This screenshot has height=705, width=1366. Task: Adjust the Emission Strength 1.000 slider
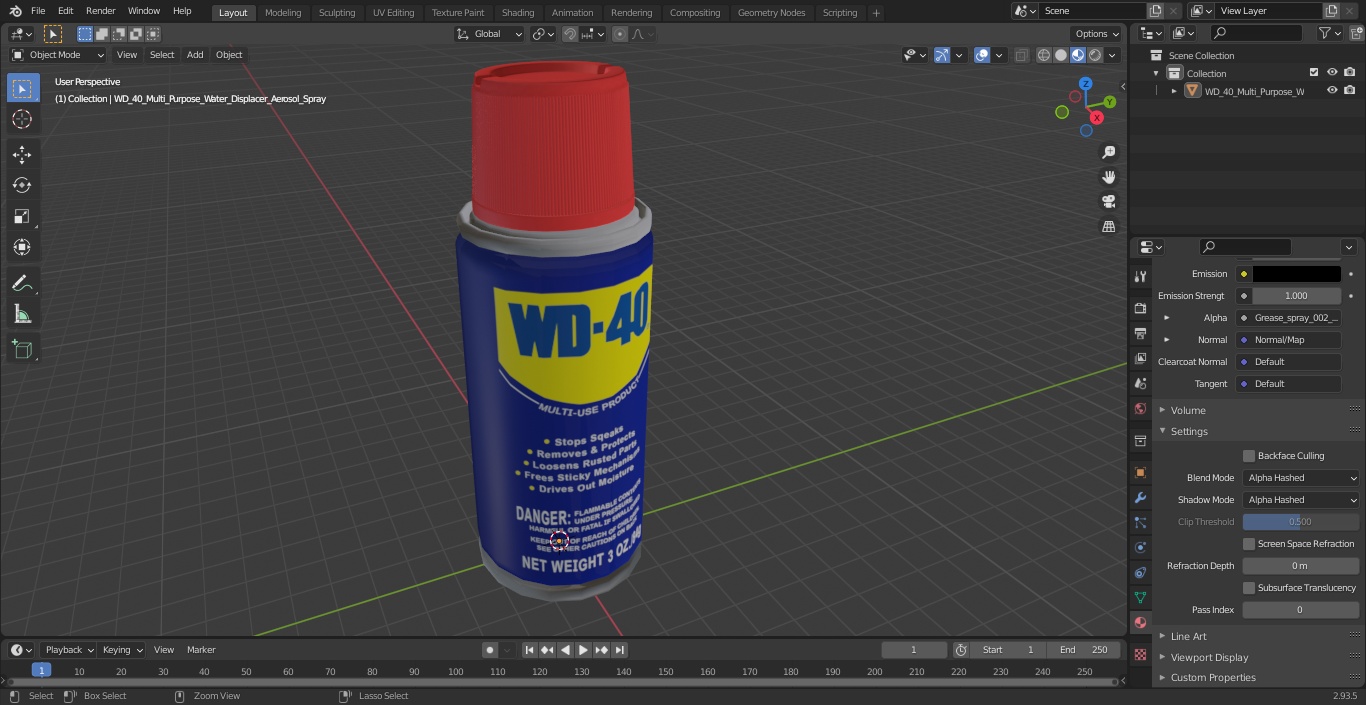(x=1296, y=296)
